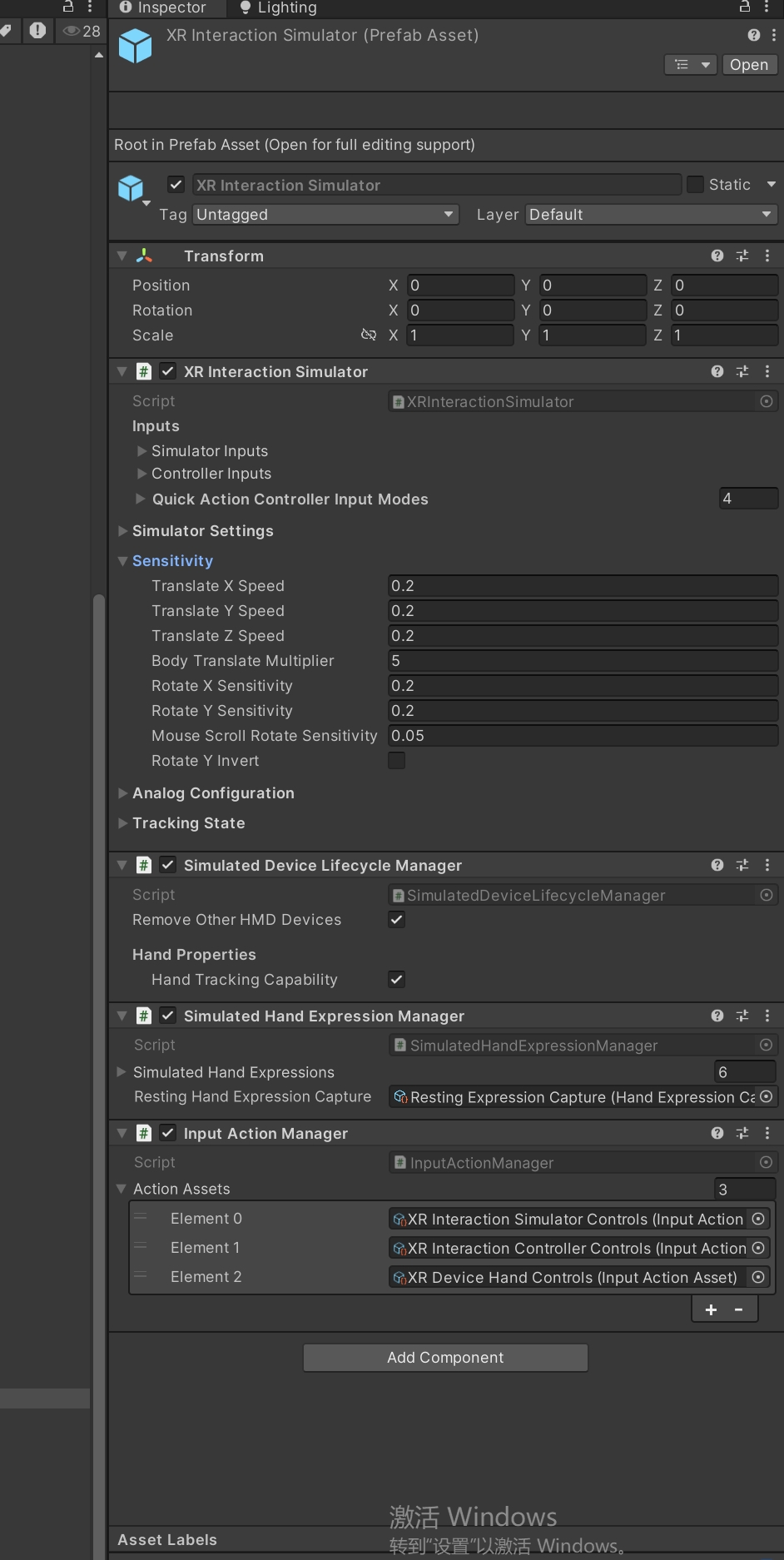Screen dimensions: 784x1560
Task: Toggle the XR Interaction Simulator GameObject active checkbox
Action: click(176, 185)
